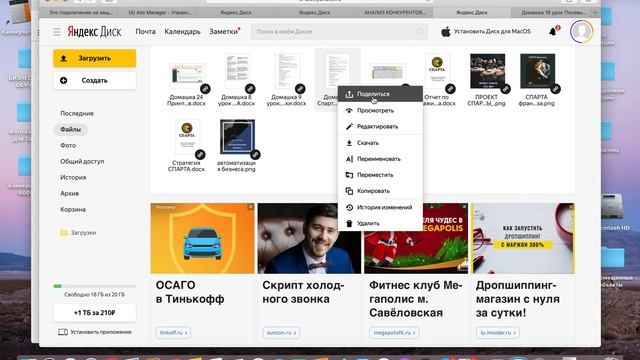Close the dropshipping ad
Image resolution: width=640 pixels, height=360 pixels.
pyautogui.click(x=571, y=207)
